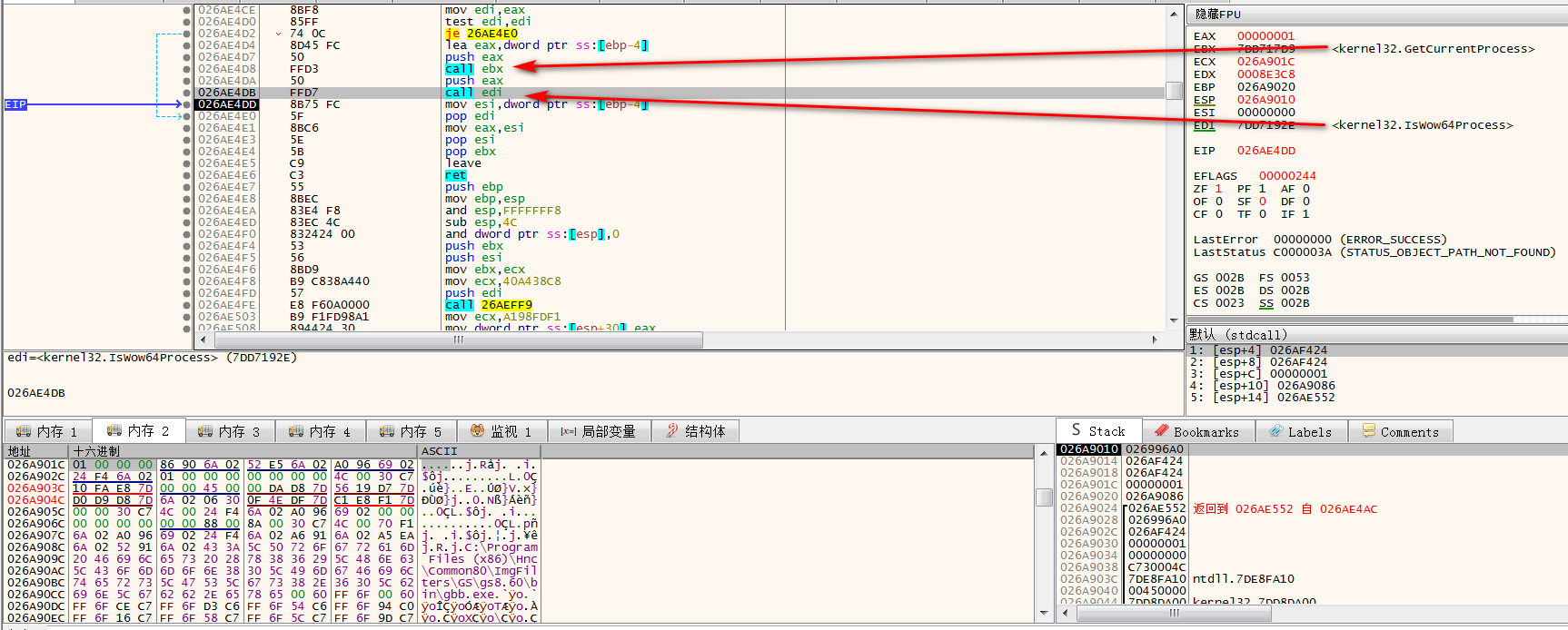The image size is (1568, 630).
Task: Click the Labels tab tag icon
Action: [x=1275, y=432]
